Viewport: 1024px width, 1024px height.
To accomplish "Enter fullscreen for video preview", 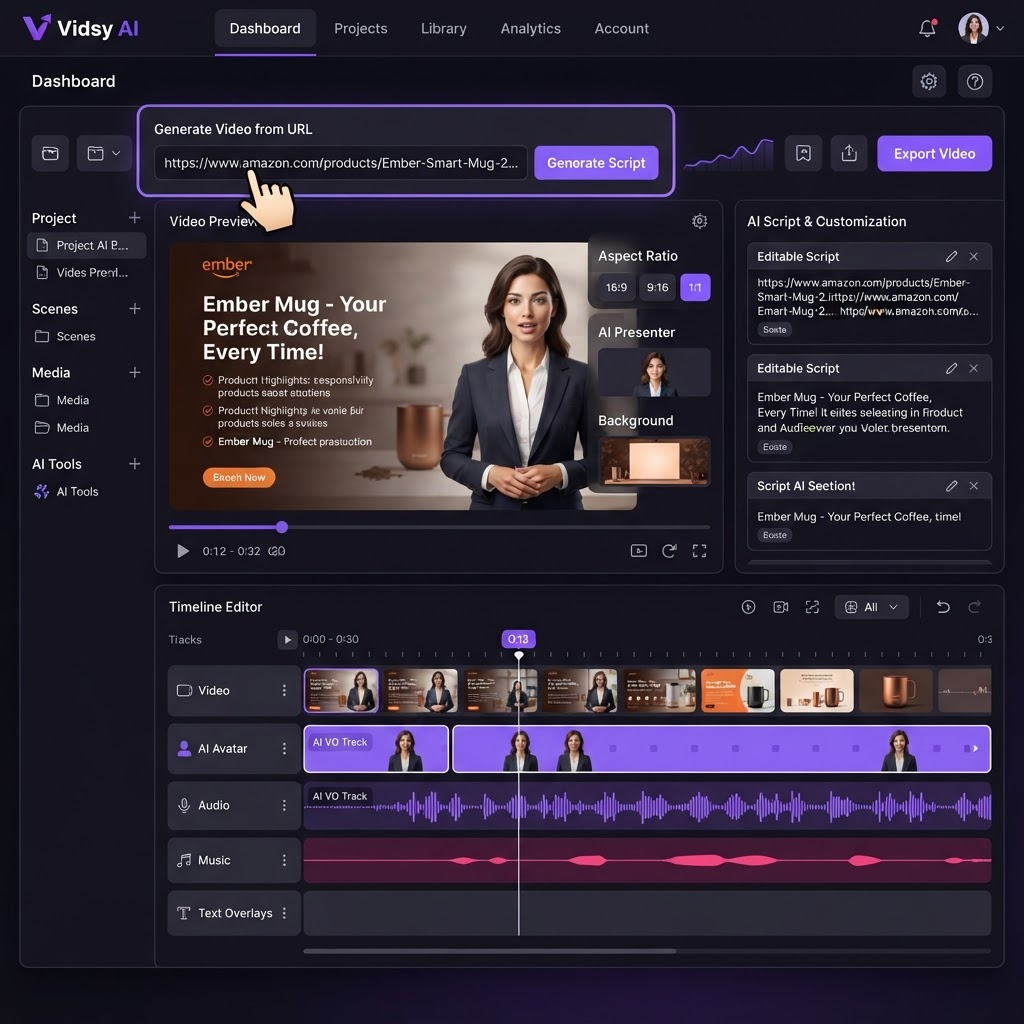I will click(699, 551).
